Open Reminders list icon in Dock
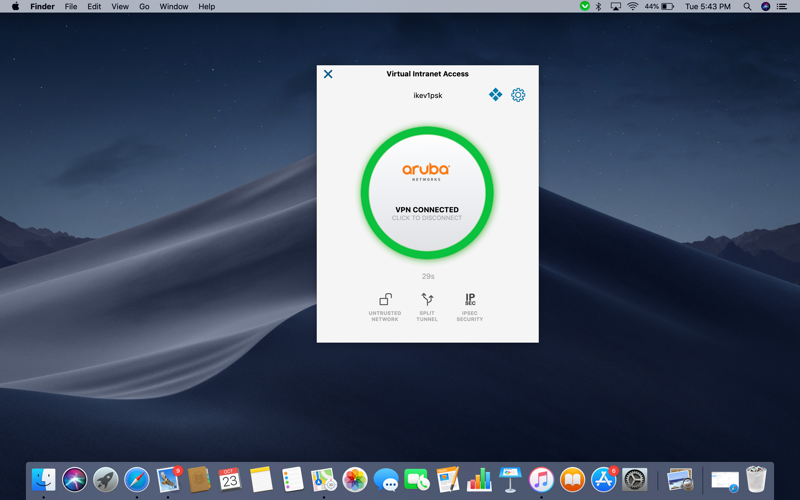This screenshot has width=800, height=500. (x=292, y=480)
